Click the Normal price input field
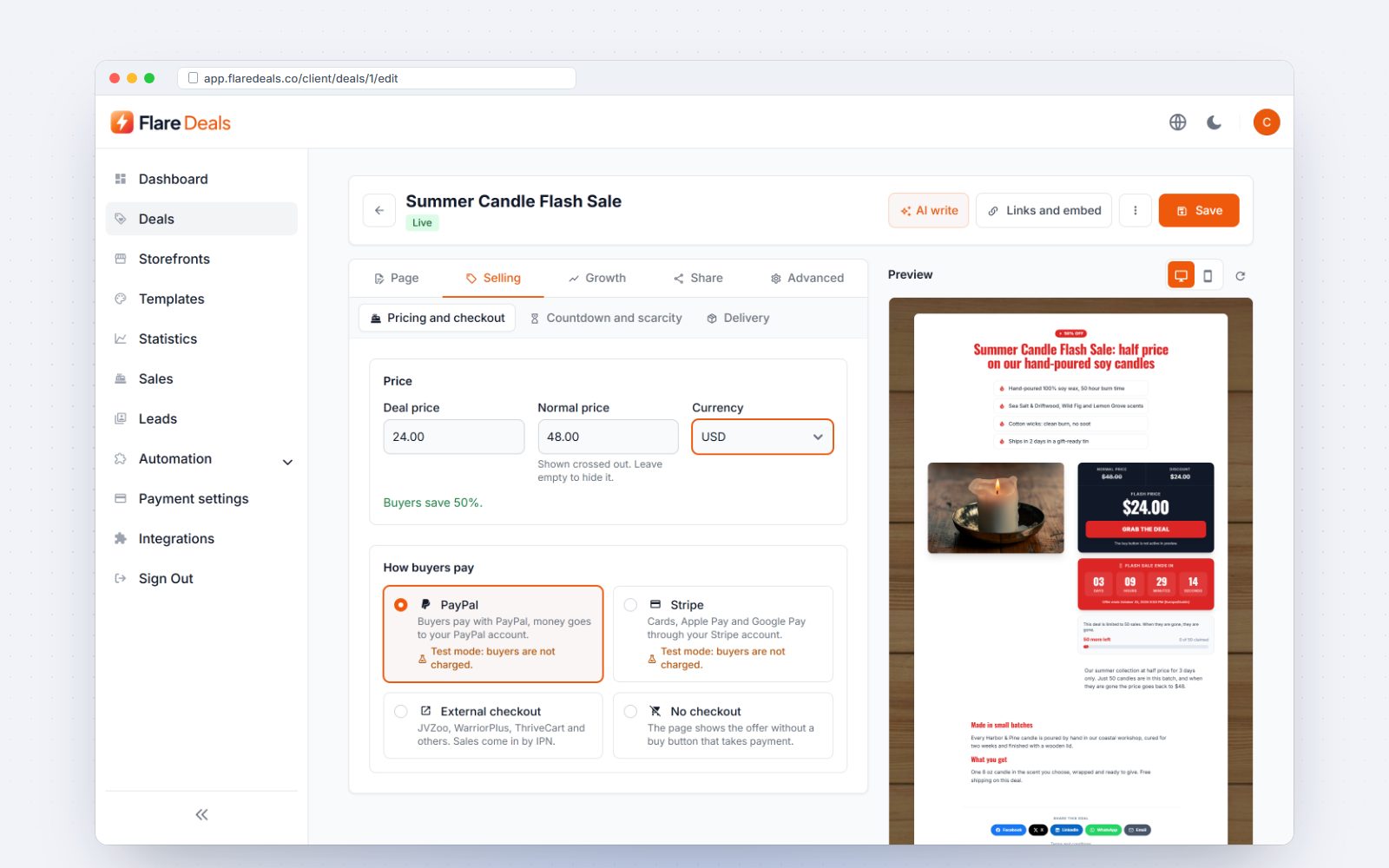The height and width of the screenshot is (868, 1389). 609,437
